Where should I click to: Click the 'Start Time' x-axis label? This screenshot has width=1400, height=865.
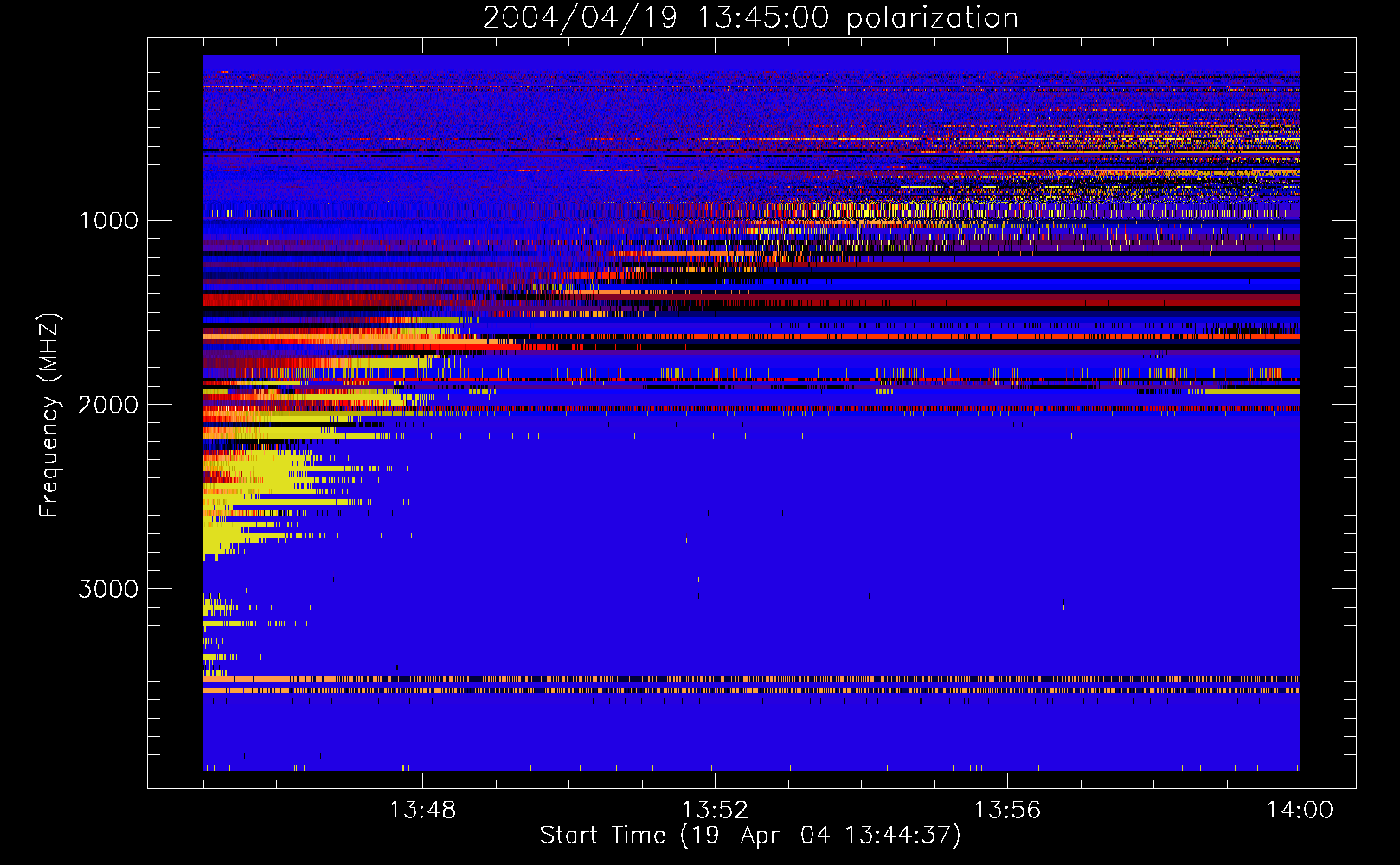(749, 835)
